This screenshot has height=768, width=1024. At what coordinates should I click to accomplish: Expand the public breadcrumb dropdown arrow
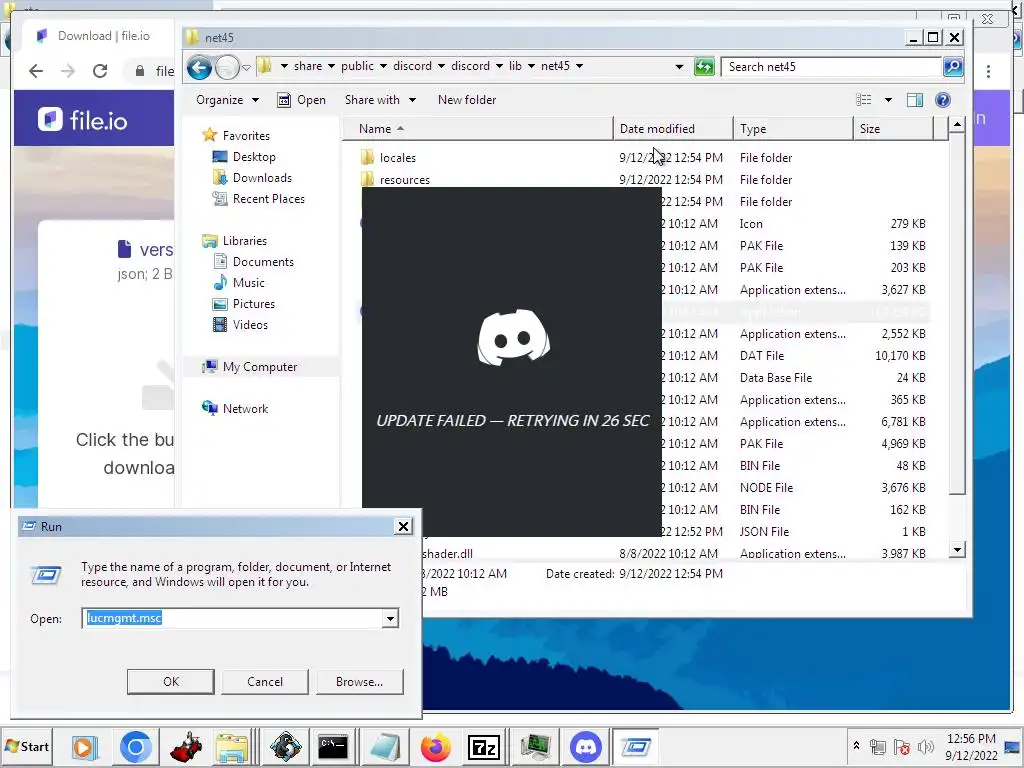tap(383, 66)
